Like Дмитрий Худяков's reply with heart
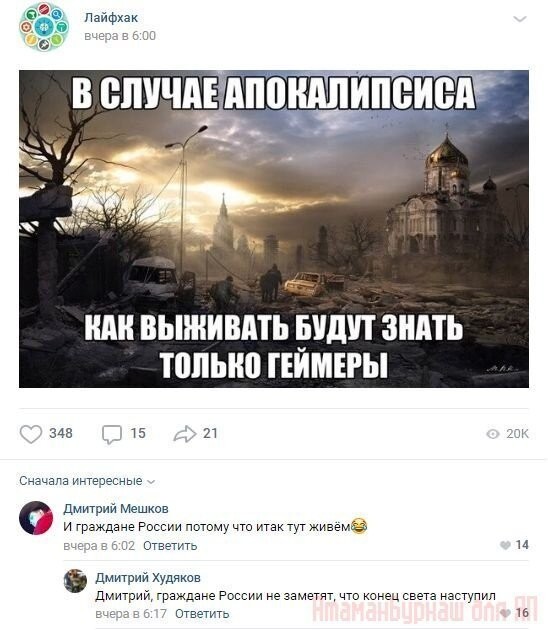 coord(505,613)
